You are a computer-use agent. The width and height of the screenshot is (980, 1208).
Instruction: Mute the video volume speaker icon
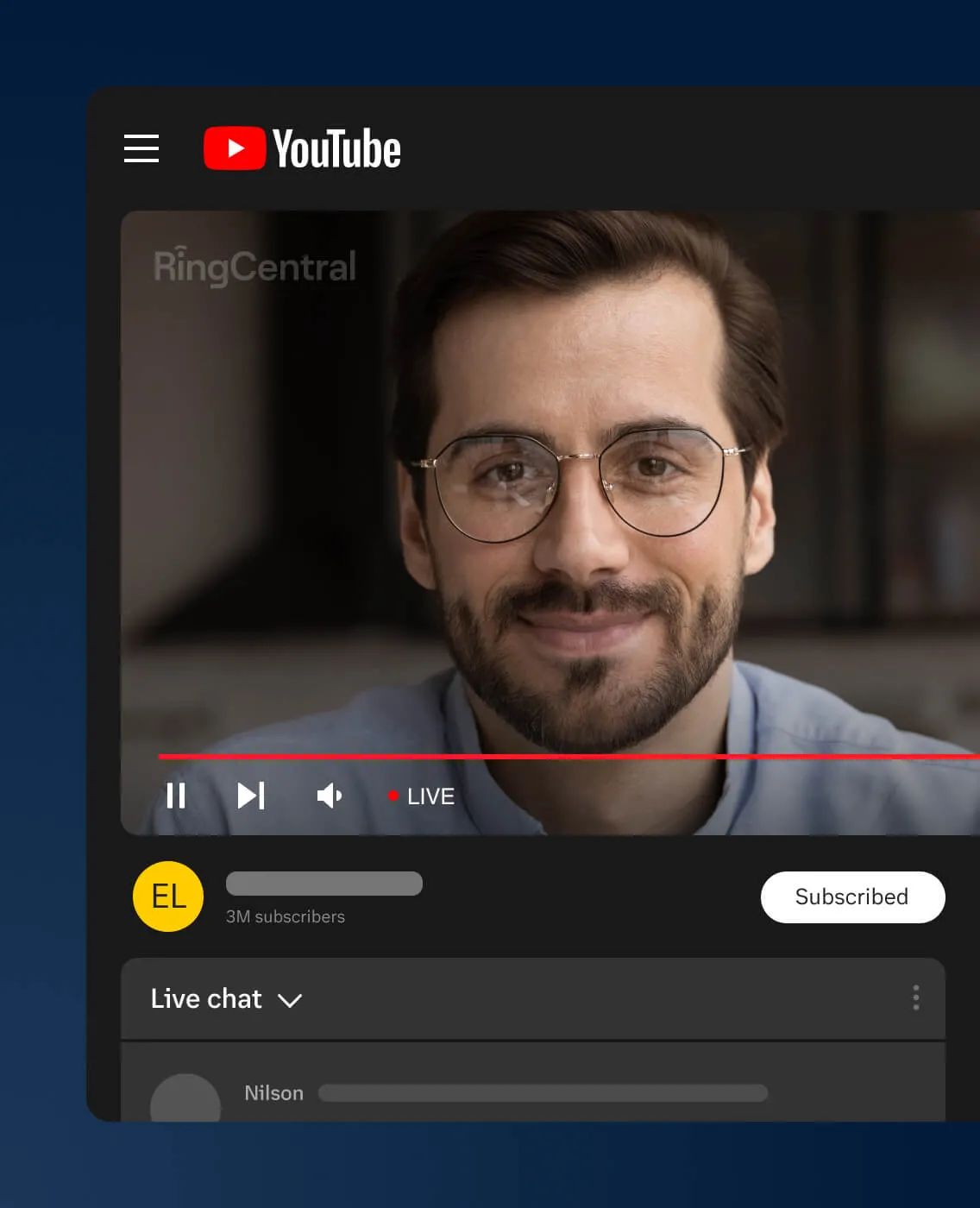coord(329,796)
